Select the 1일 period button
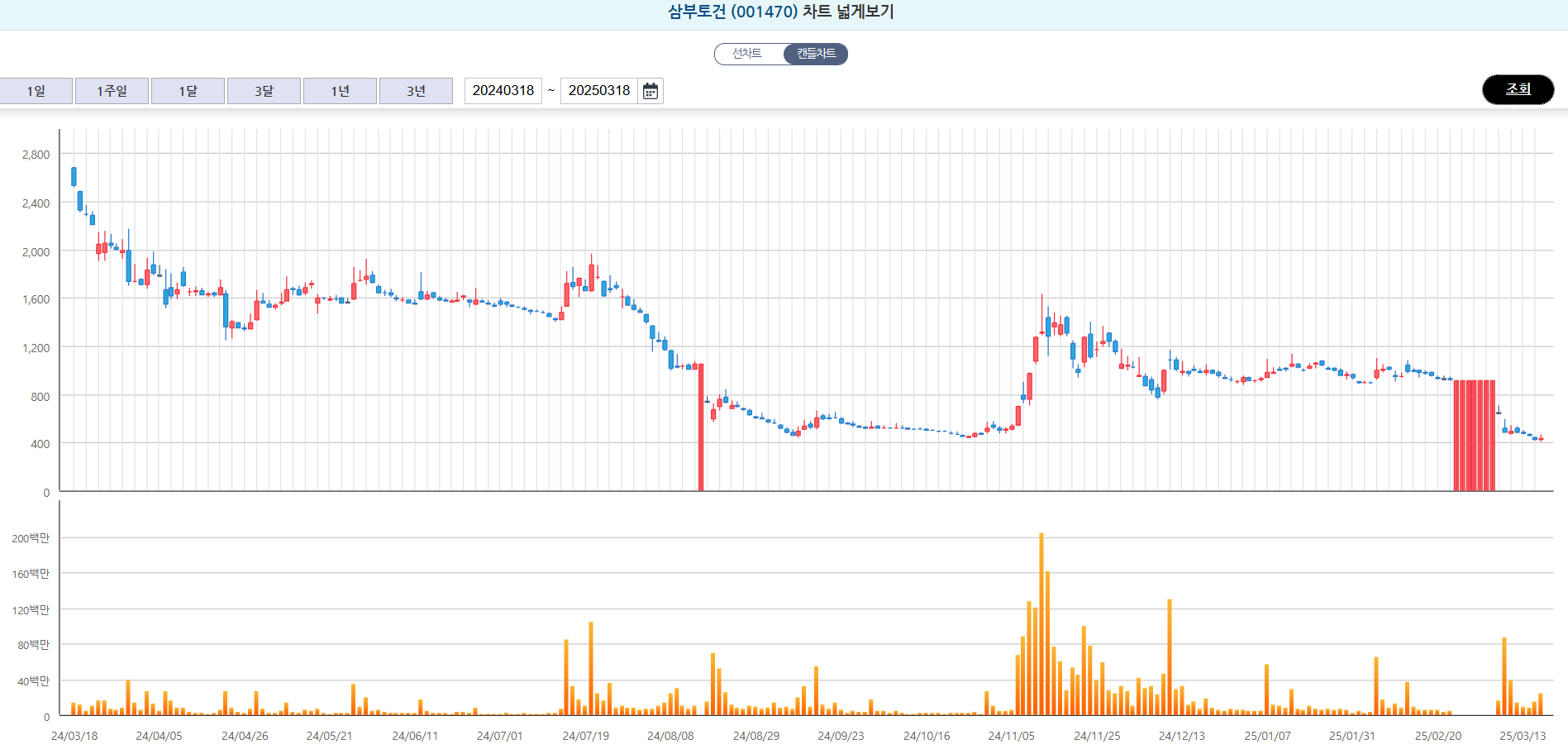The image size is (1568, 754). coord(36,91)
